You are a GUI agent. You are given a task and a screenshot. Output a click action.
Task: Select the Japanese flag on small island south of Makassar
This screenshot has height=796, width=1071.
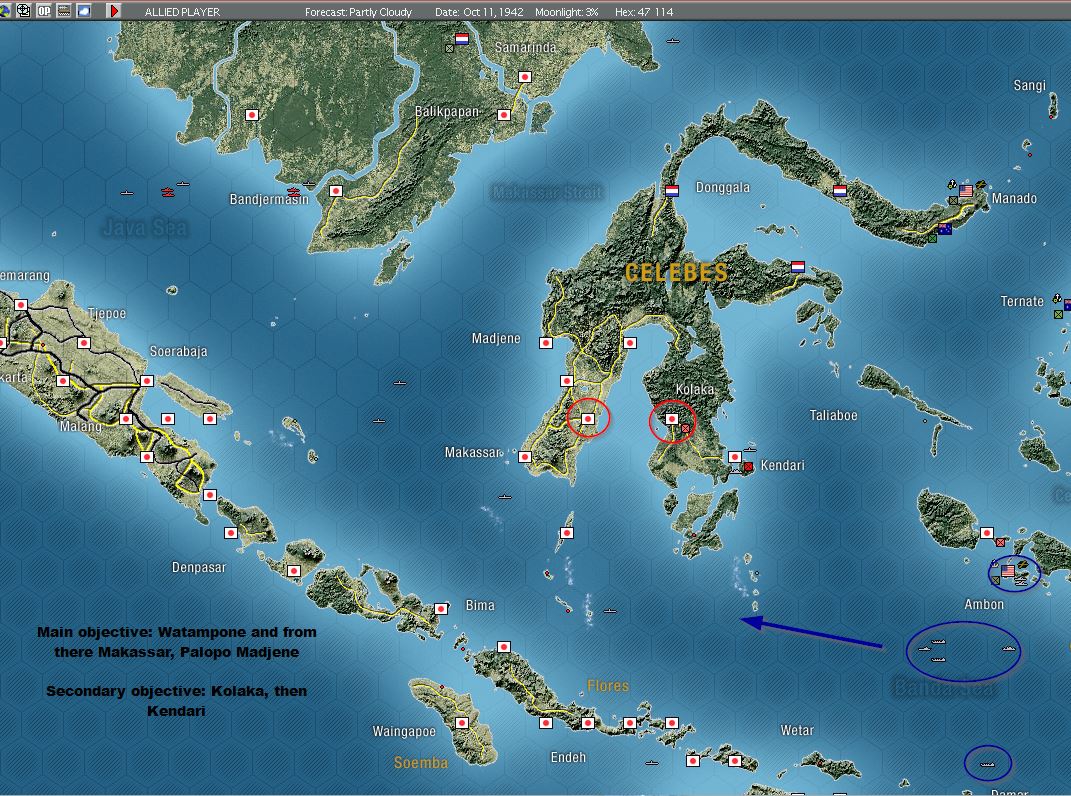[567, 533]
